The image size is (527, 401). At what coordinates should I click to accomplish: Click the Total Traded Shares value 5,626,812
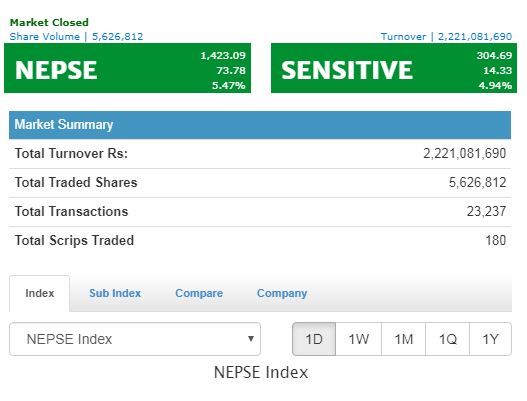click(x=477, y=182)
